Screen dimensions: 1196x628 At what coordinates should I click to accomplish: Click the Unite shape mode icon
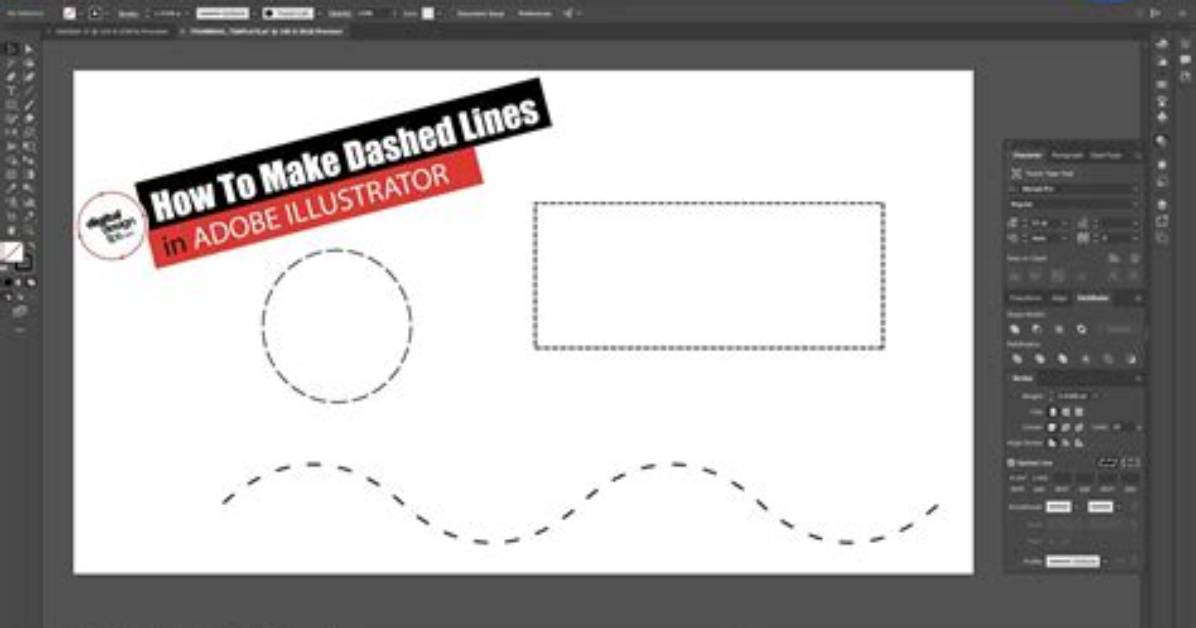(1015, 329)
